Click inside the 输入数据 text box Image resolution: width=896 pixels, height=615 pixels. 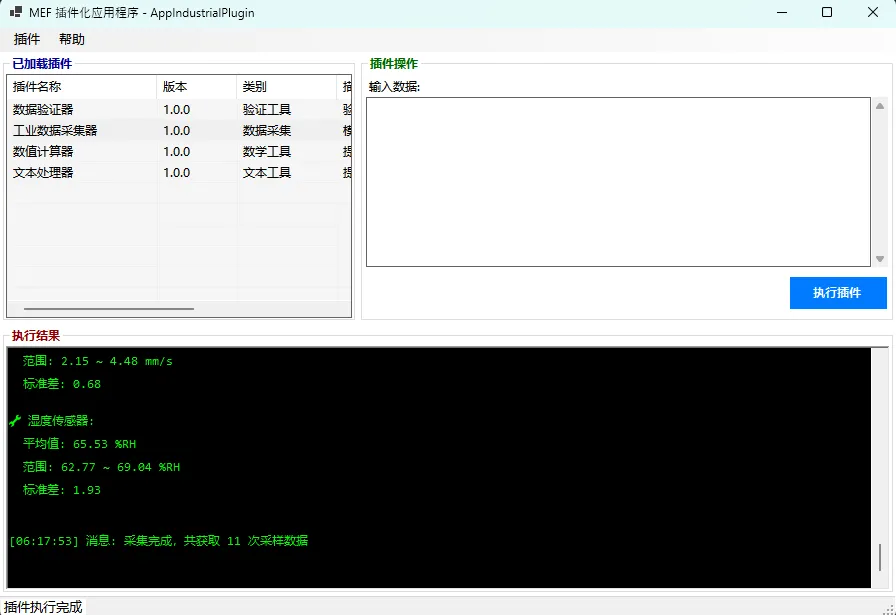point(618,181)
